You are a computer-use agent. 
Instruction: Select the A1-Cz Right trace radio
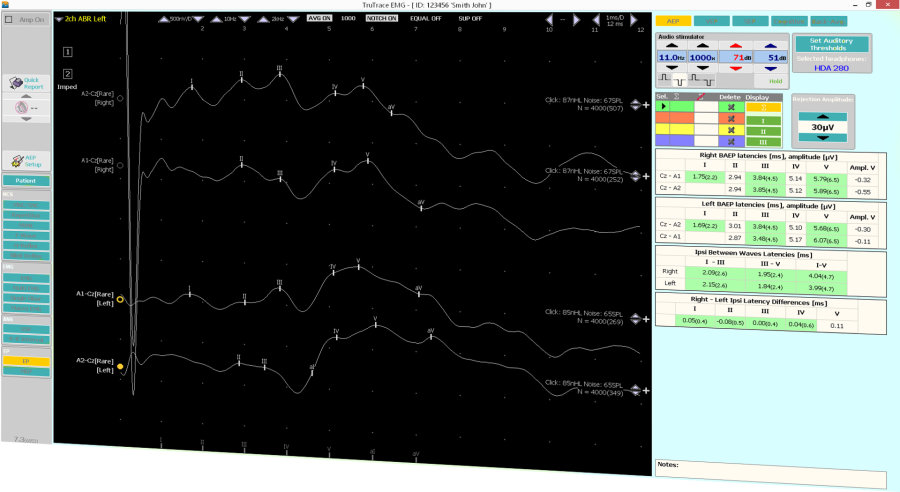pos(120,165)
